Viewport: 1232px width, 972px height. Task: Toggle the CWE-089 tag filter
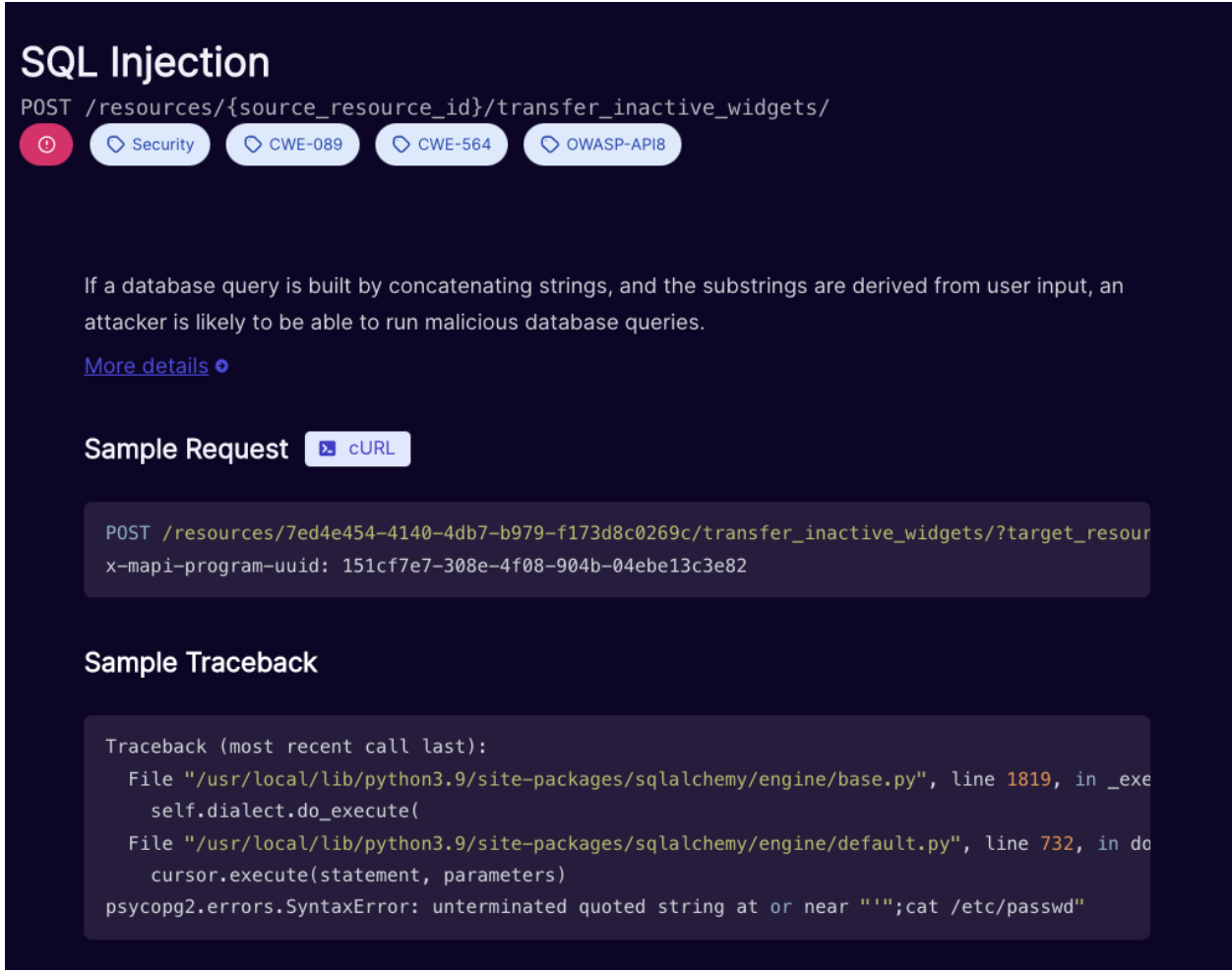point(292,145)
